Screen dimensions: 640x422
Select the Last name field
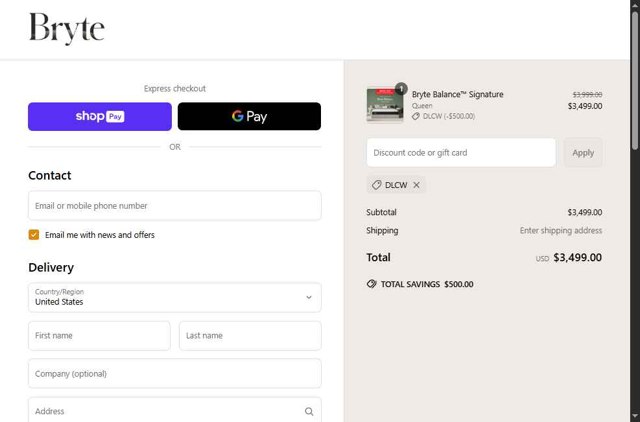(250, 335)
